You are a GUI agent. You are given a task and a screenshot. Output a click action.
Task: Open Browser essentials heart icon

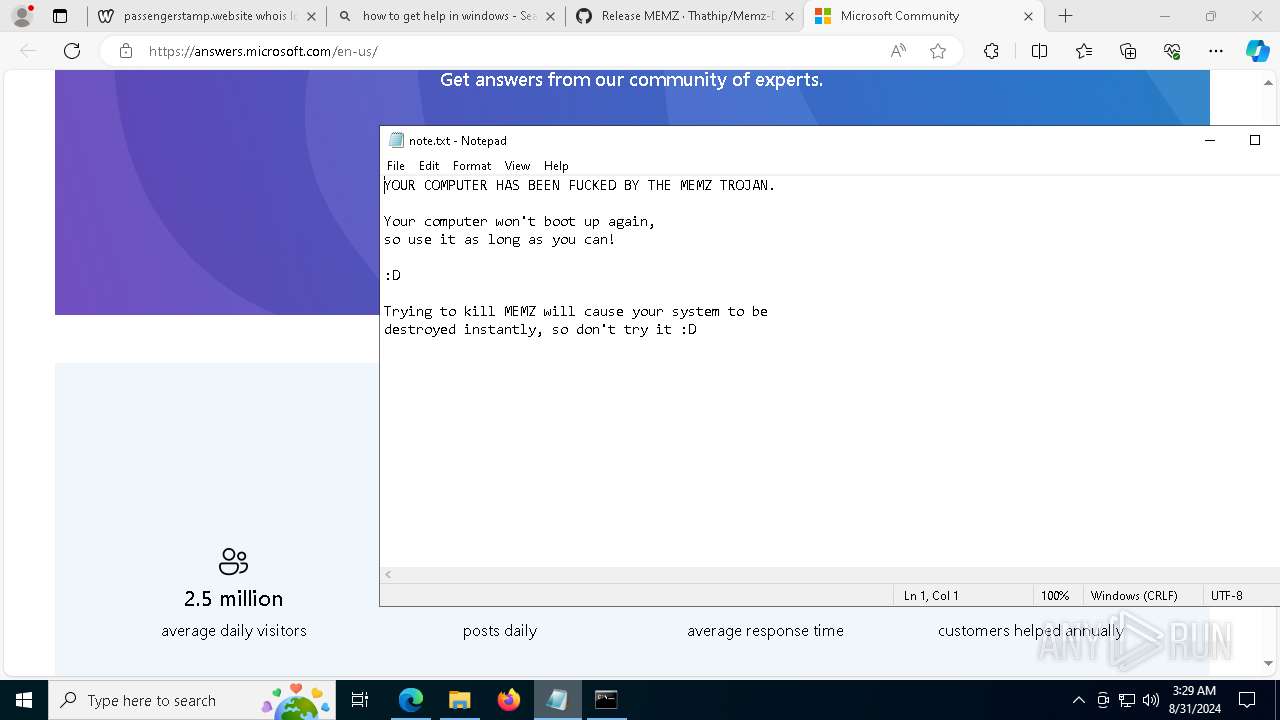[x=1172, y=51]
